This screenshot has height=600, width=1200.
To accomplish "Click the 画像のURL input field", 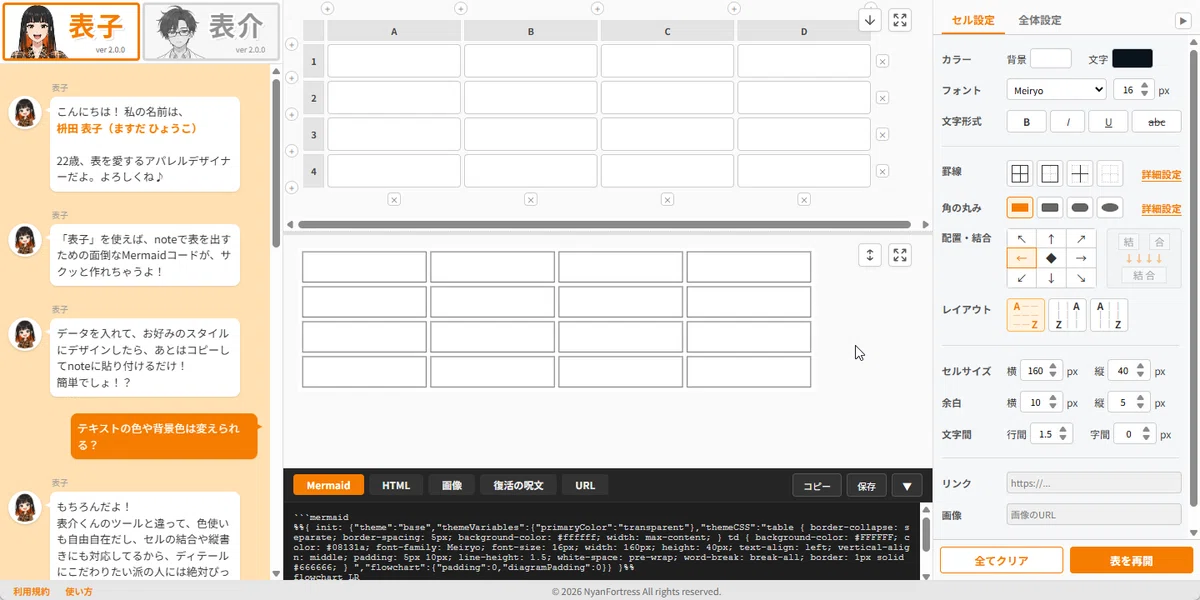I will tap(1094, 515).
